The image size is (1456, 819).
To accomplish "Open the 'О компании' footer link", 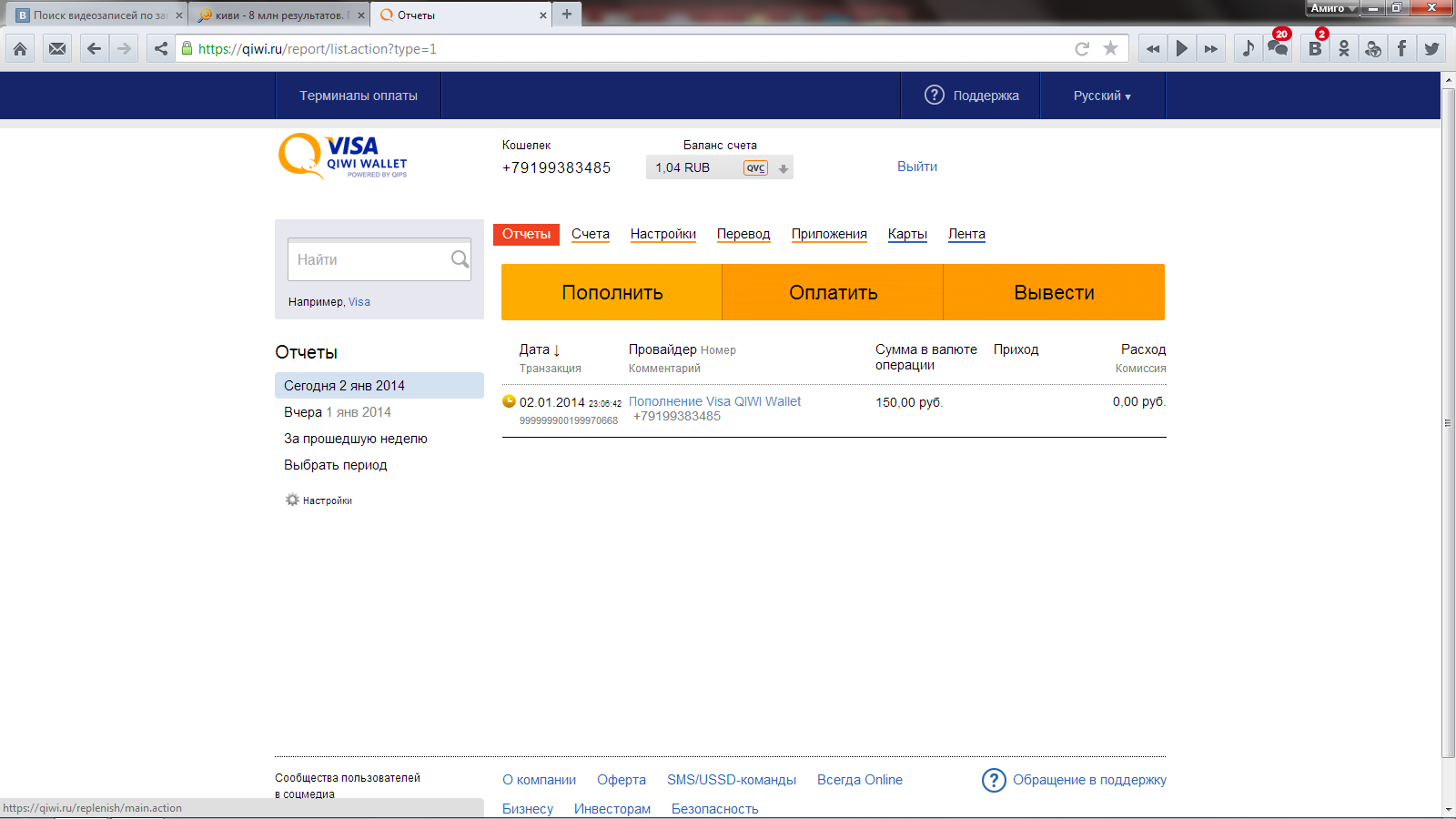I will [x=539, y=780].
